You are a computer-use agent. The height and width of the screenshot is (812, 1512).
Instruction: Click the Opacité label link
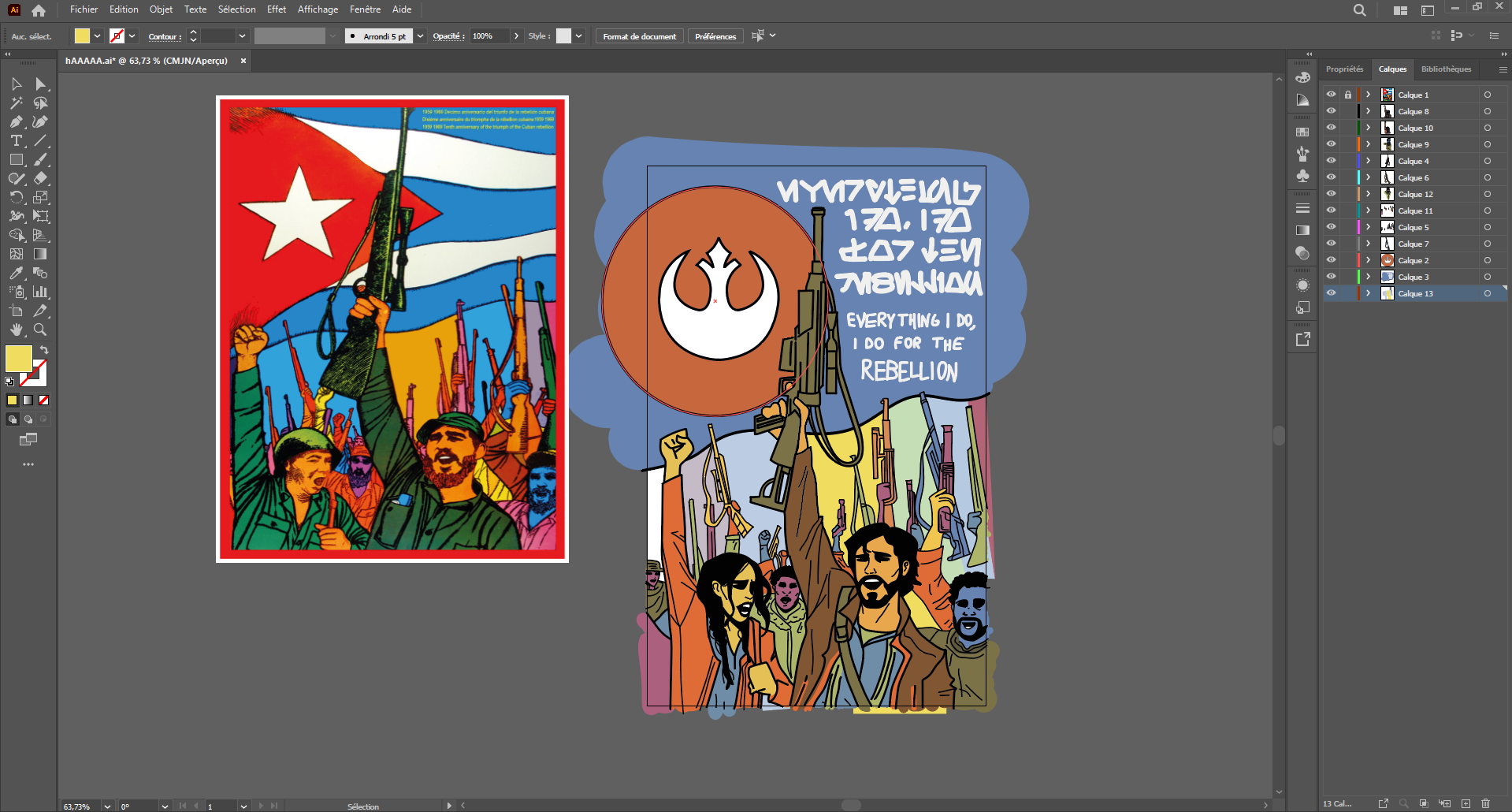(448, 36)
